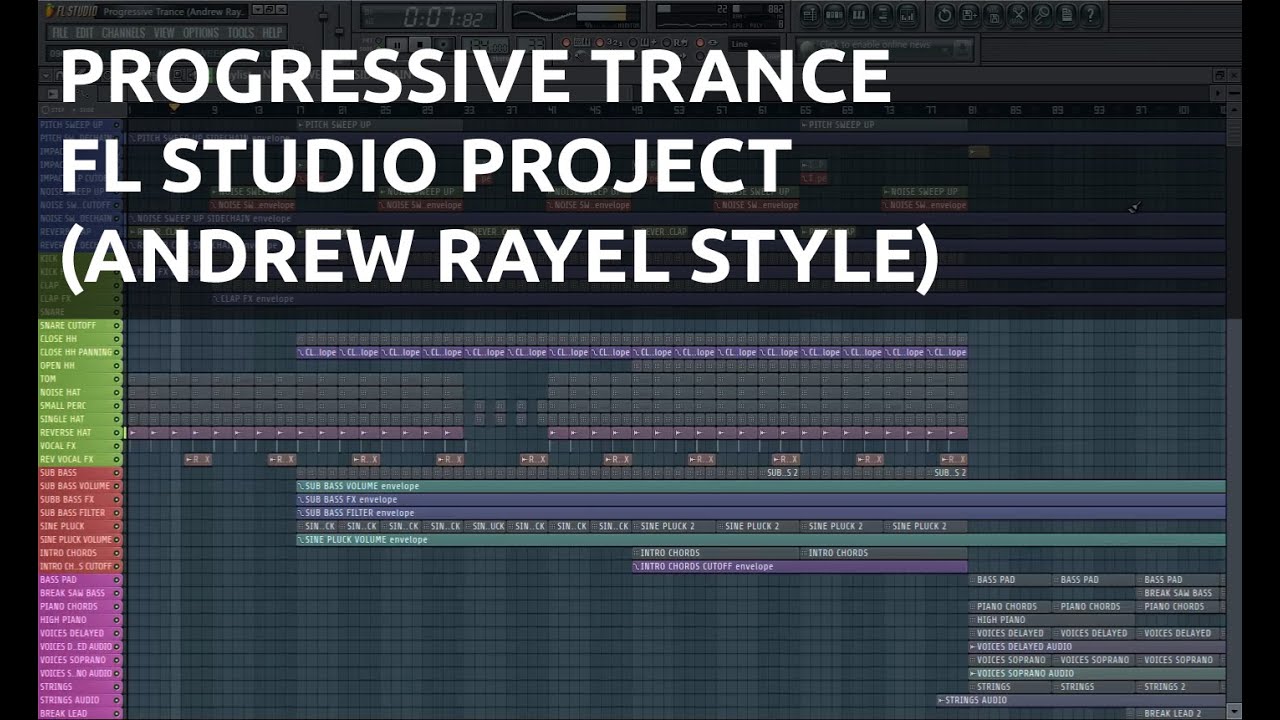Adjust the master volume slider

322,14
